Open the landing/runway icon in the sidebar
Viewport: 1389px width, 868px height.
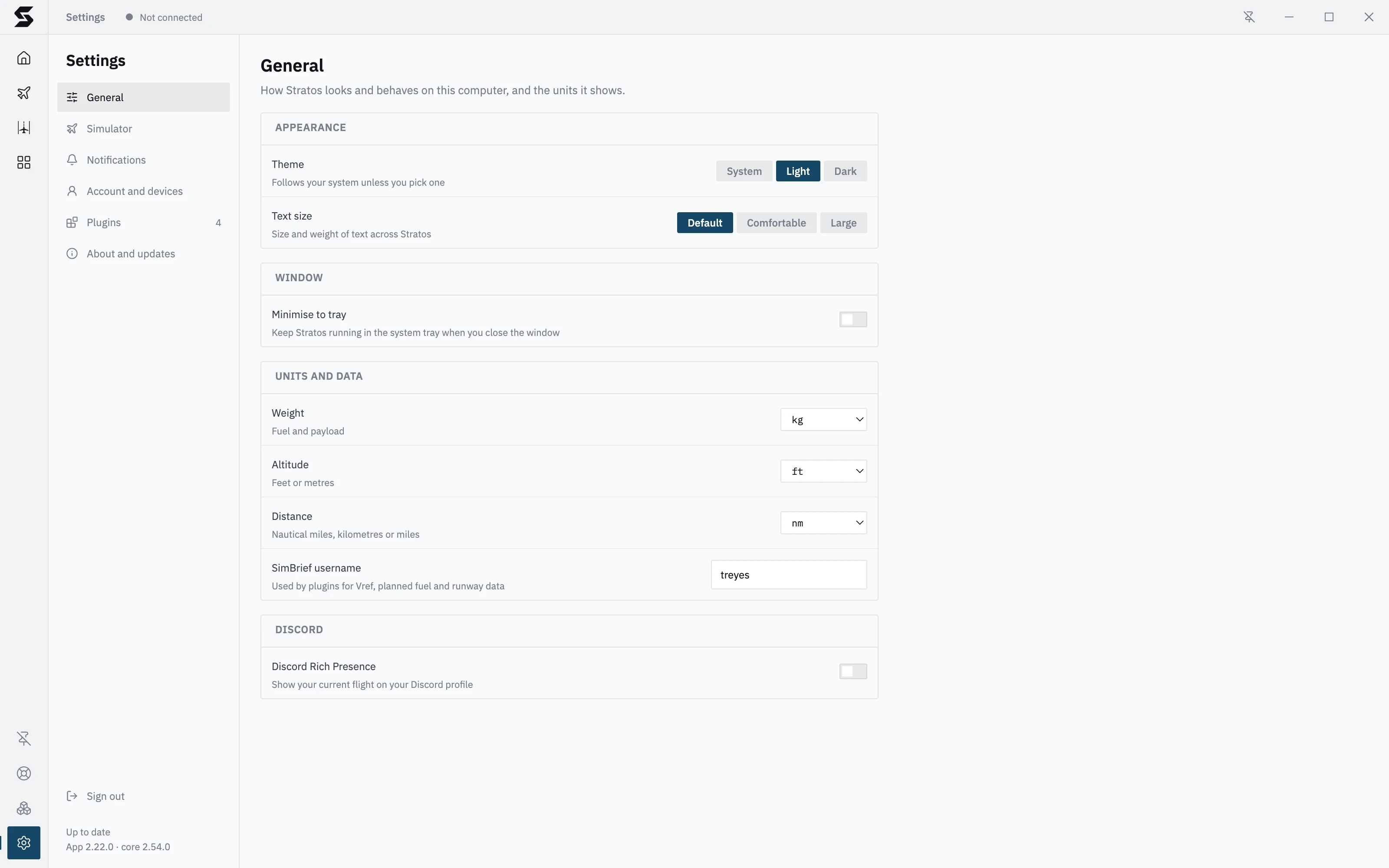(23, 128)
